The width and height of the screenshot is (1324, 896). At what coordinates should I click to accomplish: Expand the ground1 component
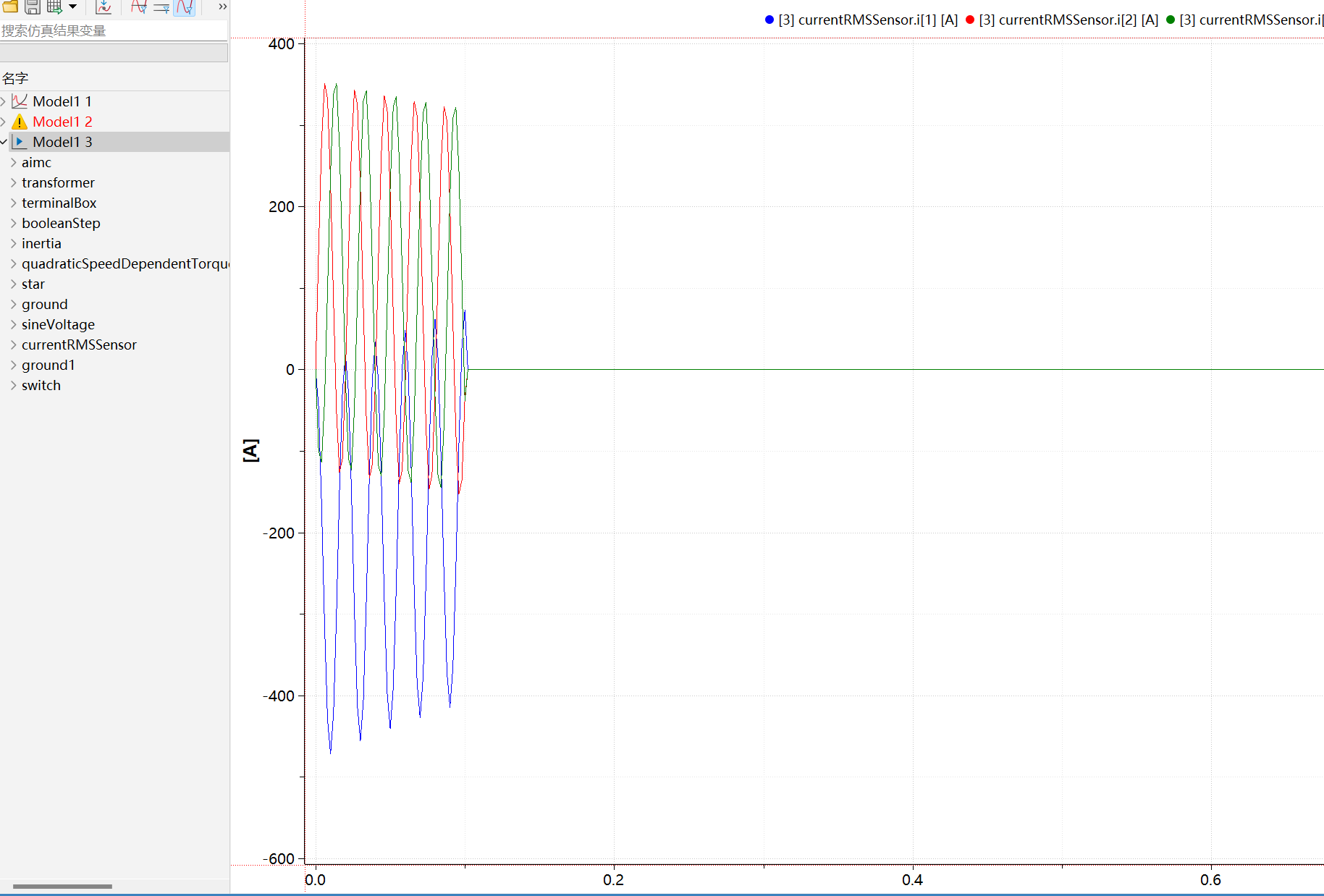click(14, 365)
